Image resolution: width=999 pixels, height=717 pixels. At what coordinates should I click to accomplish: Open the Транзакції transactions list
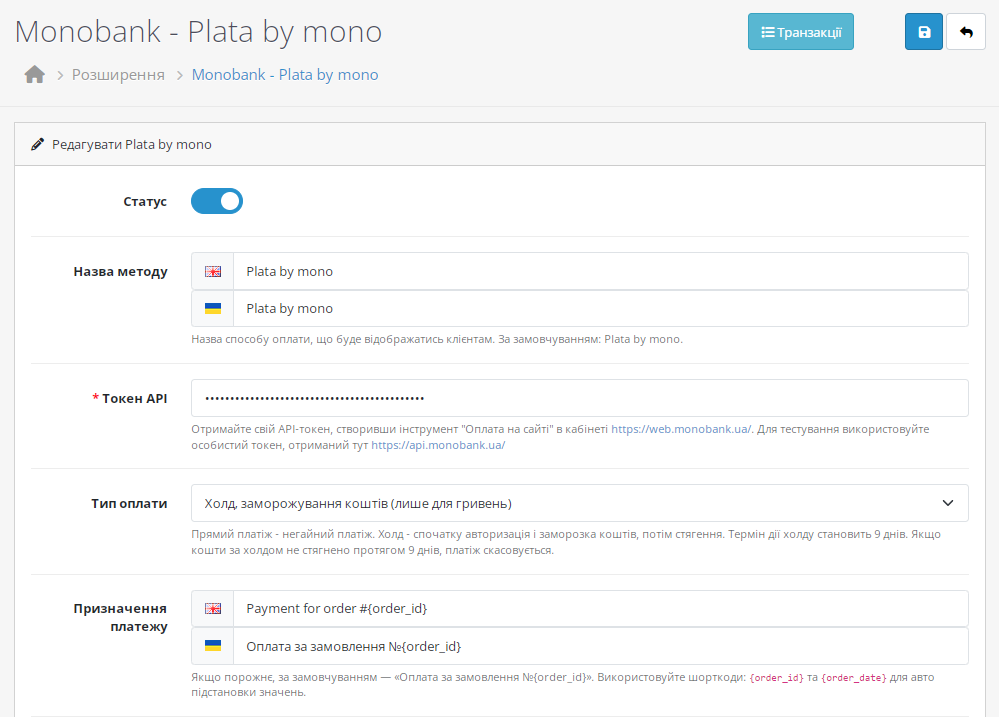click(801, 32)
